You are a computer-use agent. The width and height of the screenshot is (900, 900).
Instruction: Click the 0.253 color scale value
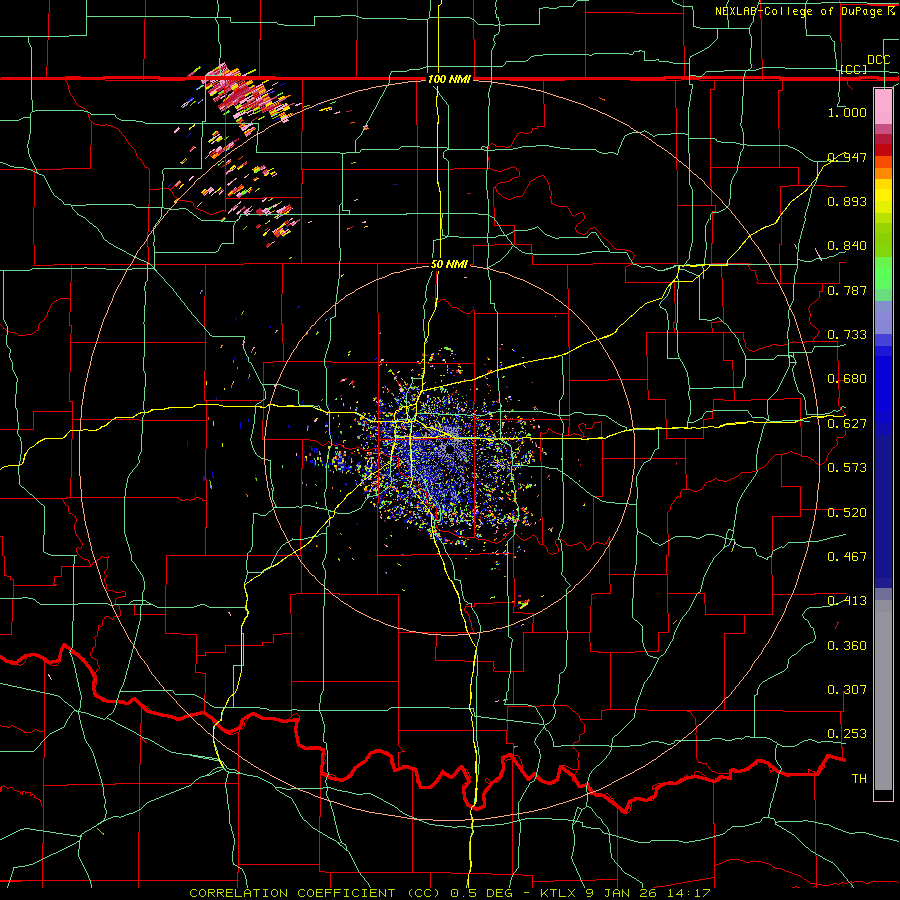tap(847, 734)
